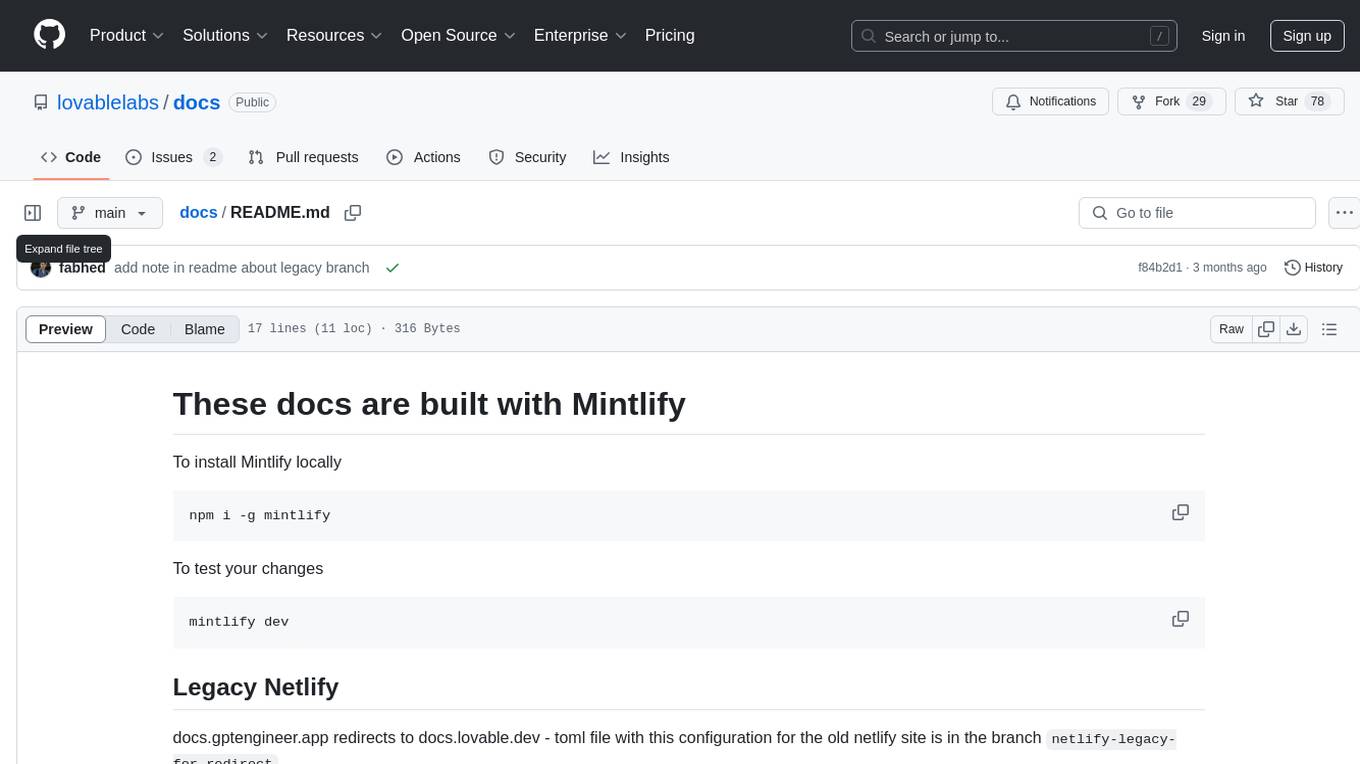Switch to the Code tab
The image size is (1360, 764).
coord(71,157)
